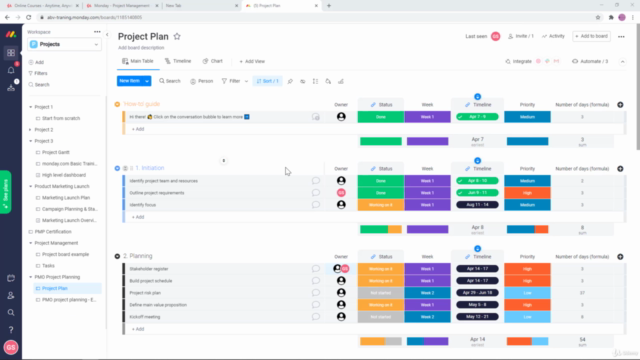Open Automate / 3
The image size is (640, 360).
pyautogui.click(x=590, y=61)
